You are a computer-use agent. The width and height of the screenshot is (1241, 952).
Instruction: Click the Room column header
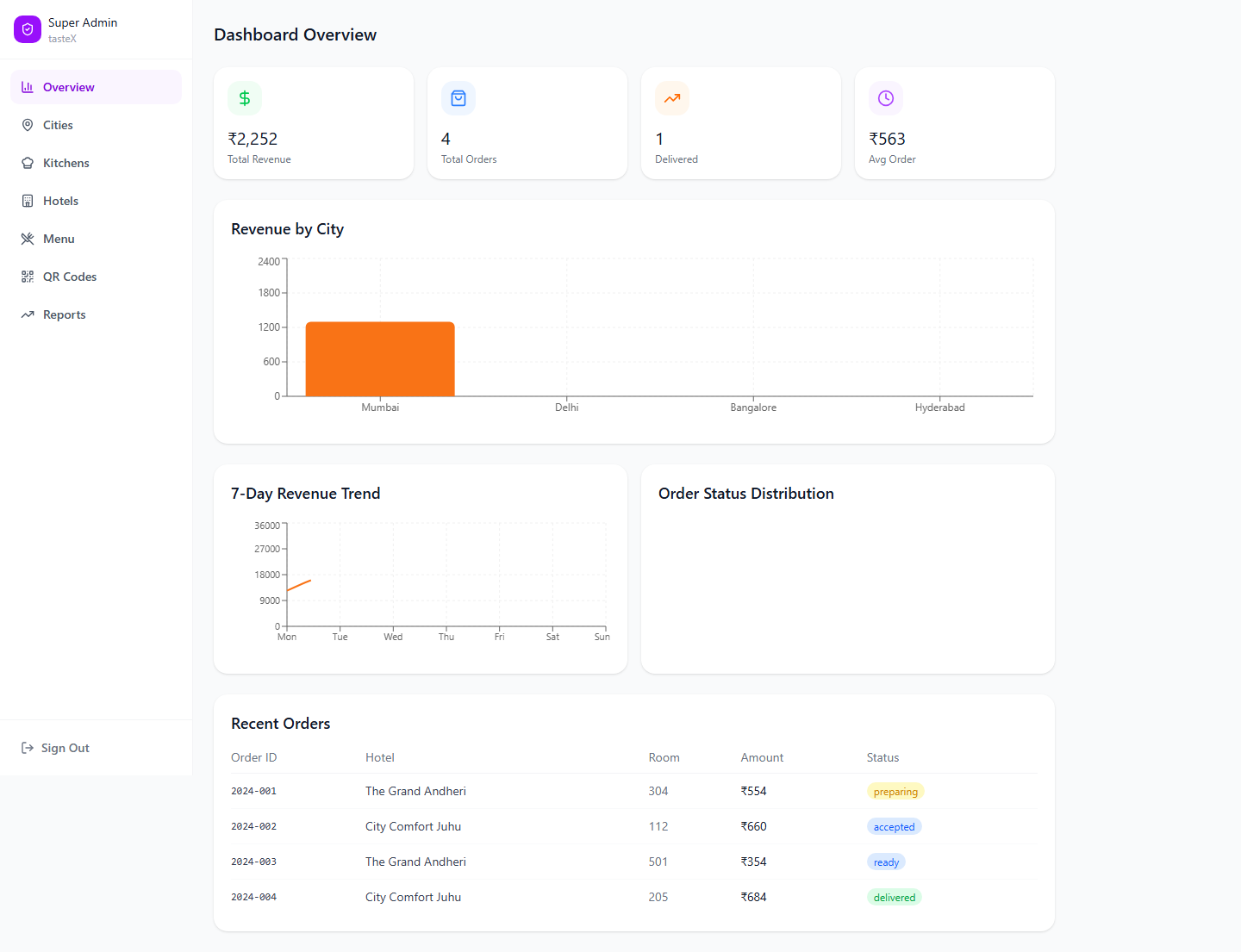click(x=664, y=758)
